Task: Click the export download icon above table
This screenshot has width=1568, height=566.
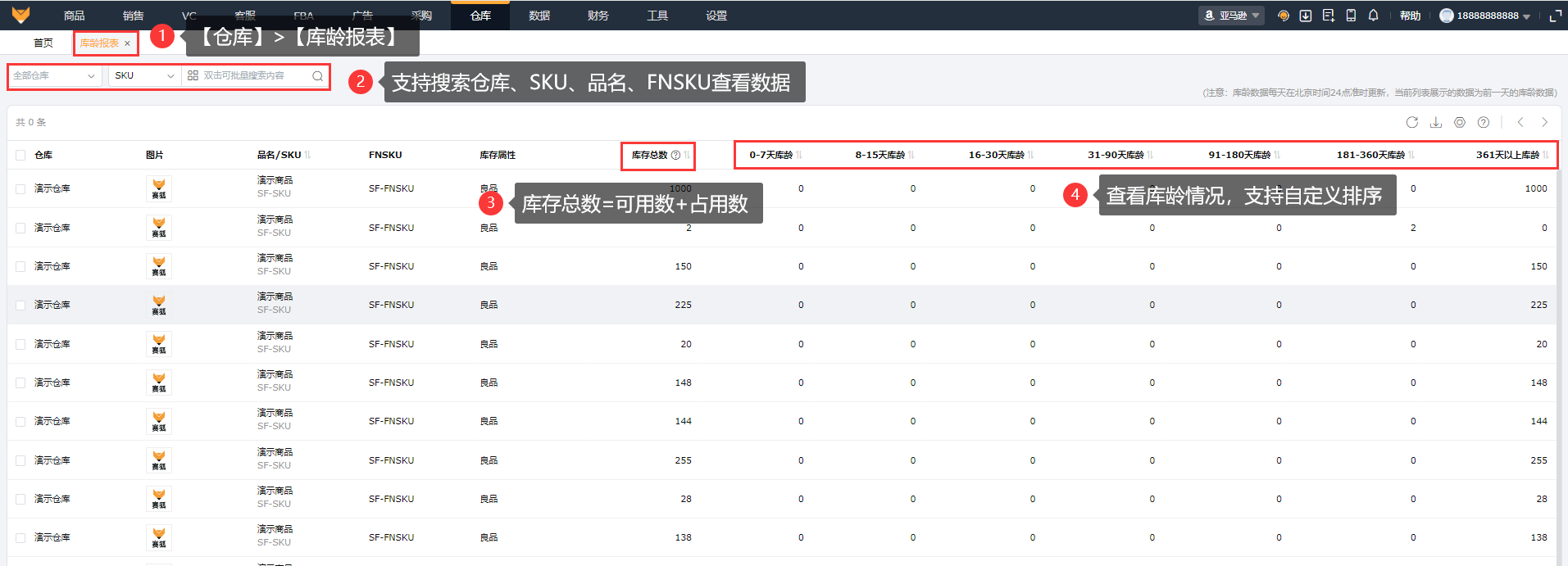Action: pos(1435,122)
